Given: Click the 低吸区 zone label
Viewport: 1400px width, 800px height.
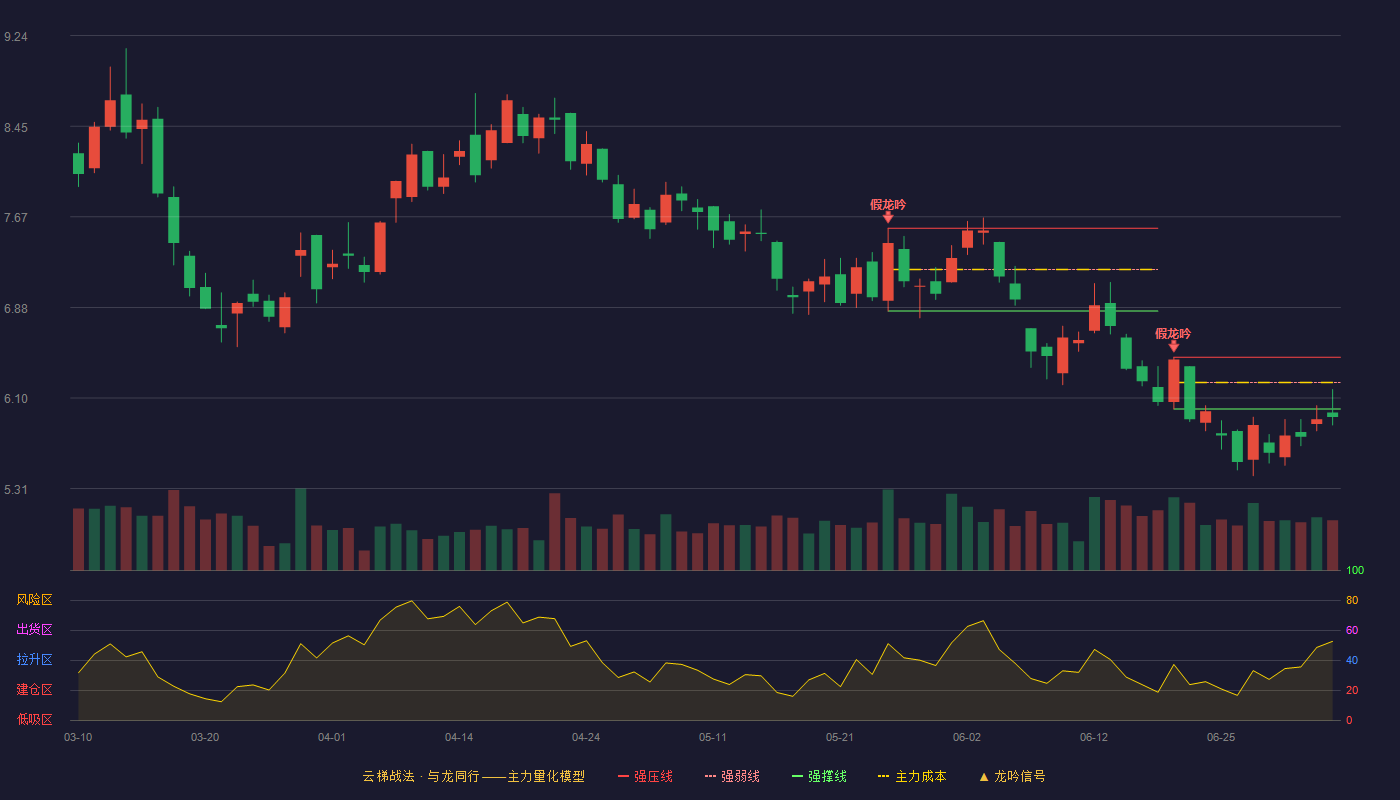Looking at the screenshot, I should [x=34, y=719].
